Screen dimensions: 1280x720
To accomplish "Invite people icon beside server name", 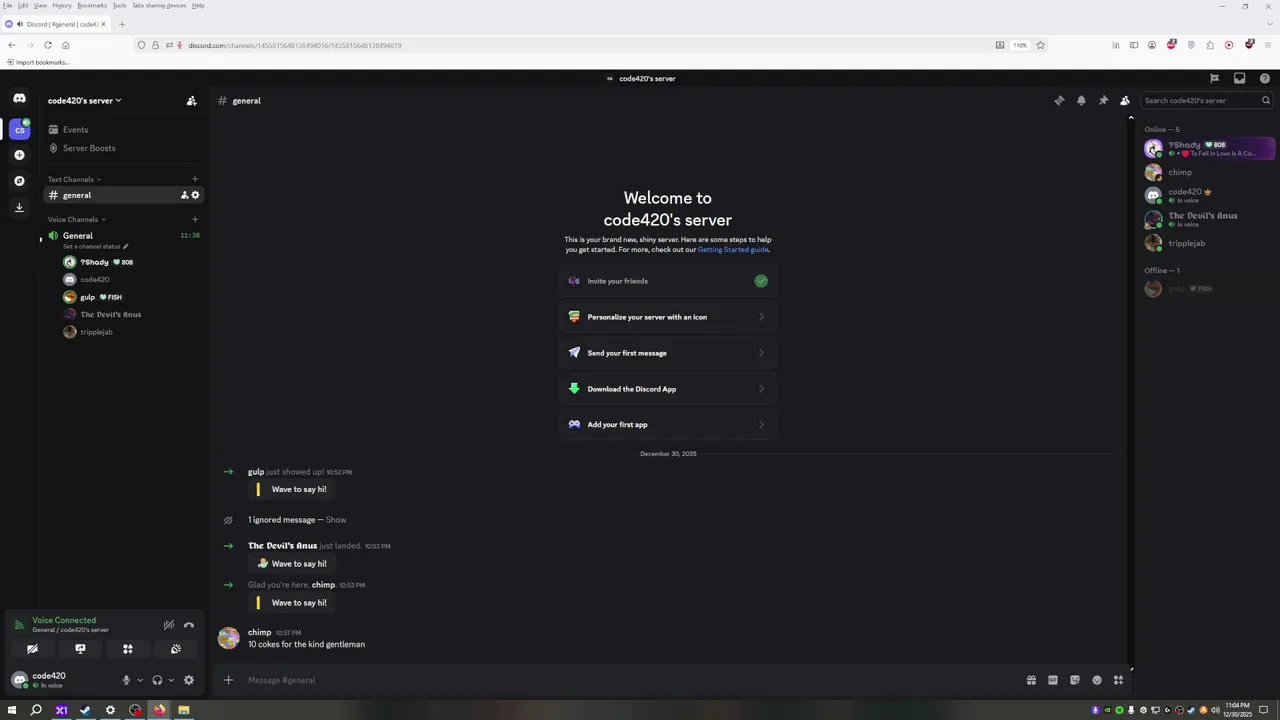I will (x=191, y=100).
